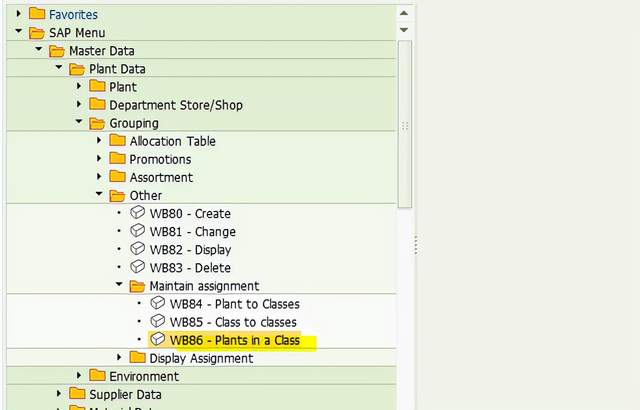
Task: Click the WB80 transaction cube icon
Action: coord(138,212)
